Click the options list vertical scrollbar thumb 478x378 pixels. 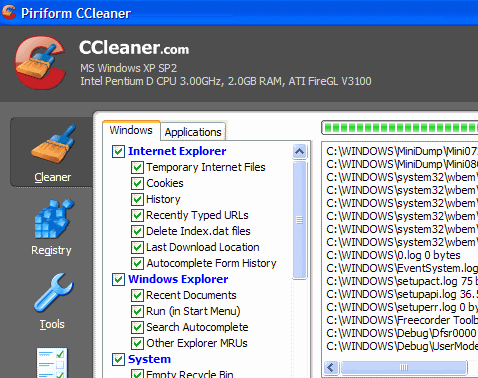tap(299, 220)
